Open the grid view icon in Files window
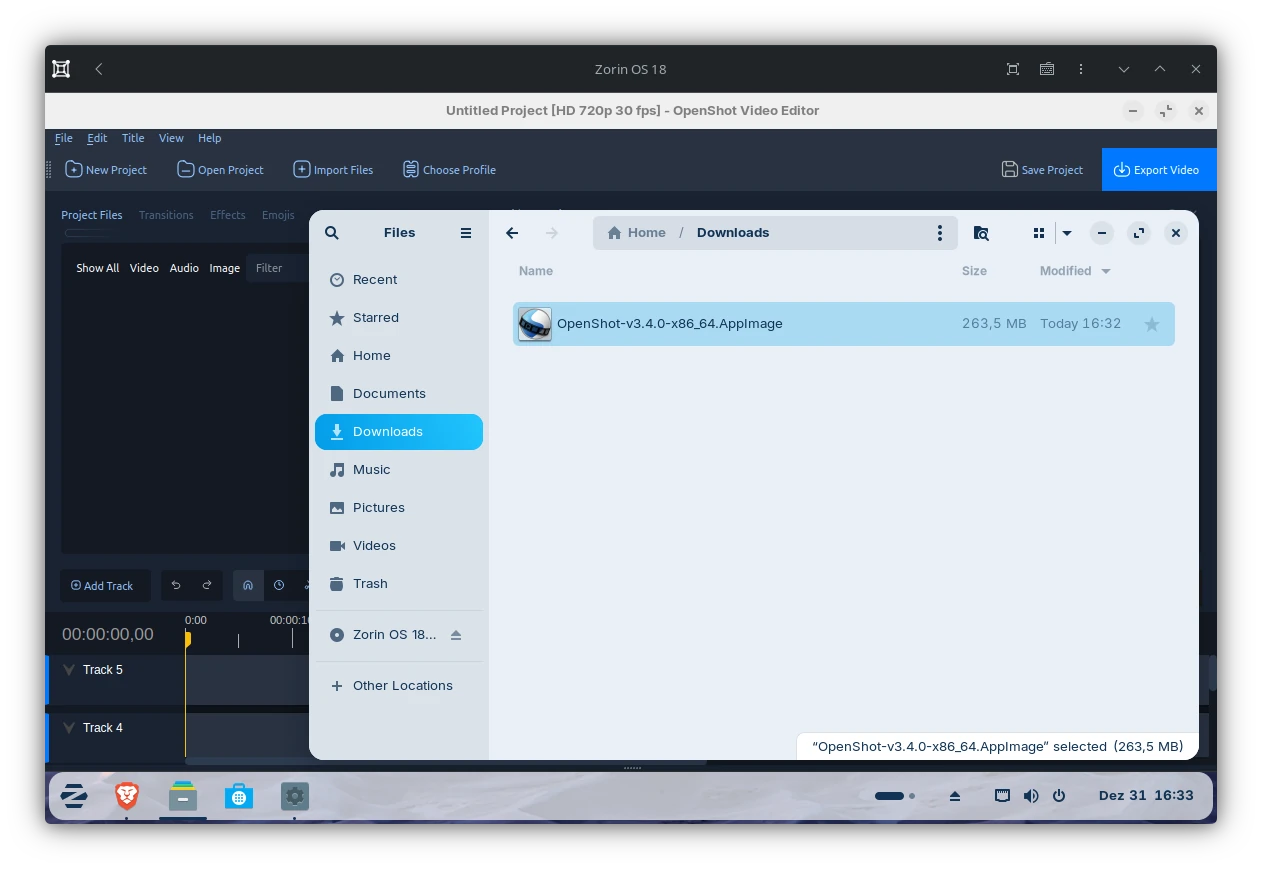Viewport: 1262px width, 869px height. point(1038,233)
